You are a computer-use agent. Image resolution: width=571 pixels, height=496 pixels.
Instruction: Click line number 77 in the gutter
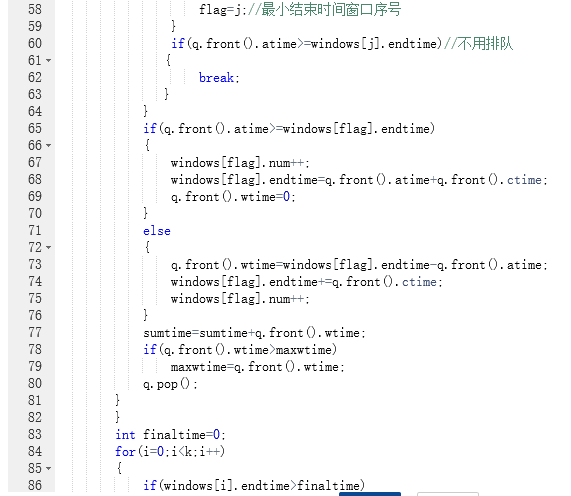[x=35, y=332]
